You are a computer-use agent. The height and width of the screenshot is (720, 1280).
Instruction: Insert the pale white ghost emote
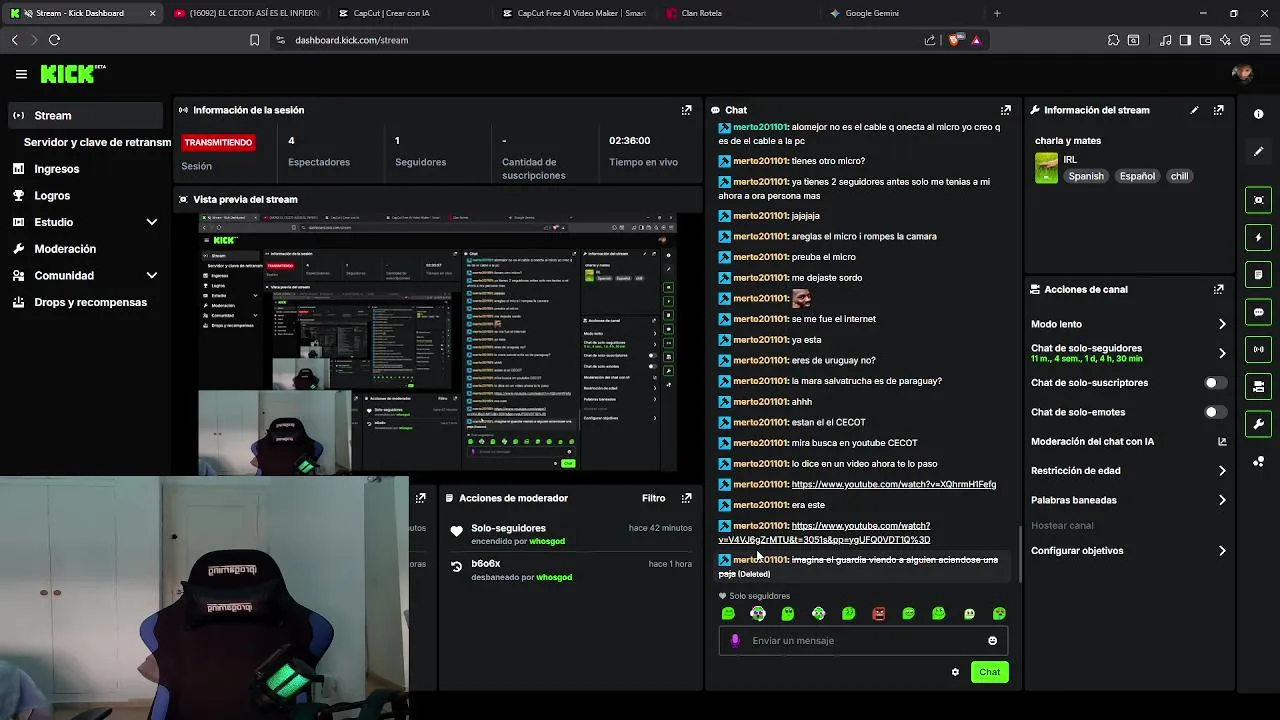pos(969,614)
